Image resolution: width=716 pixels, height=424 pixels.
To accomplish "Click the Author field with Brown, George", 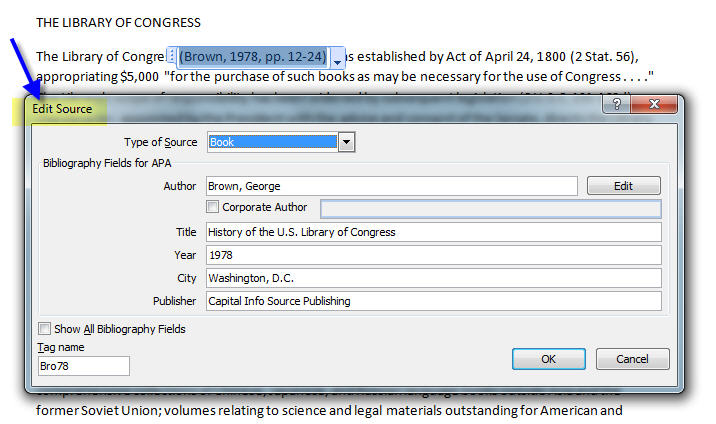I will coord(391,186).
